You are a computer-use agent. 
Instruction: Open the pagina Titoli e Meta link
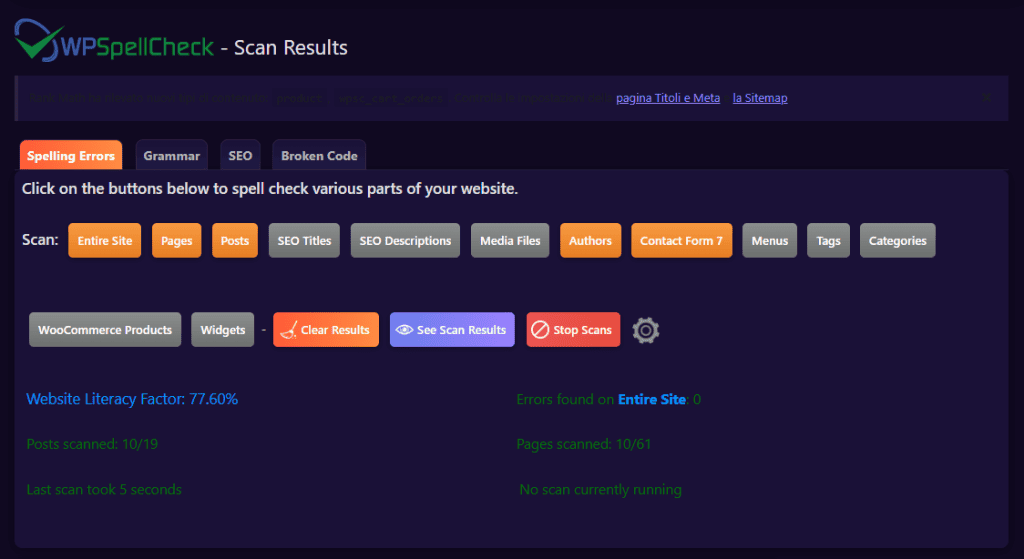tap(668, 98)
